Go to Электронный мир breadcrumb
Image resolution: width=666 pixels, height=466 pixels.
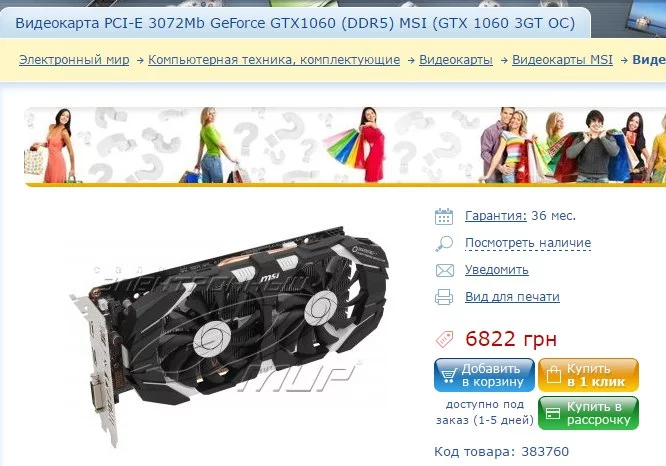(74, 60)
